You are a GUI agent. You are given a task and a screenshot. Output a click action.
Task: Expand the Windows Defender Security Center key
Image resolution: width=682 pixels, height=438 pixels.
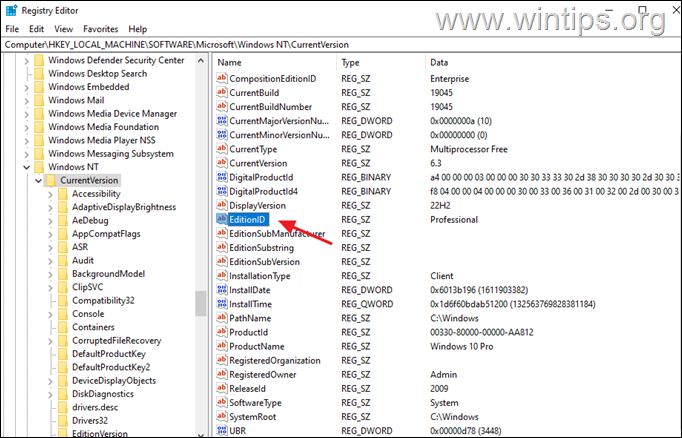(x=27, y=60)
